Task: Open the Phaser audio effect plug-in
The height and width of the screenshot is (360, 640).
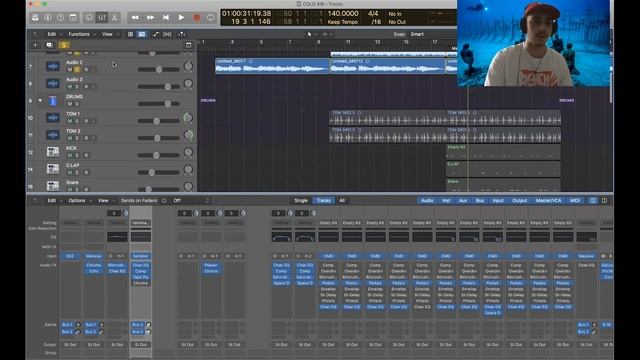Action: point(211,265)
